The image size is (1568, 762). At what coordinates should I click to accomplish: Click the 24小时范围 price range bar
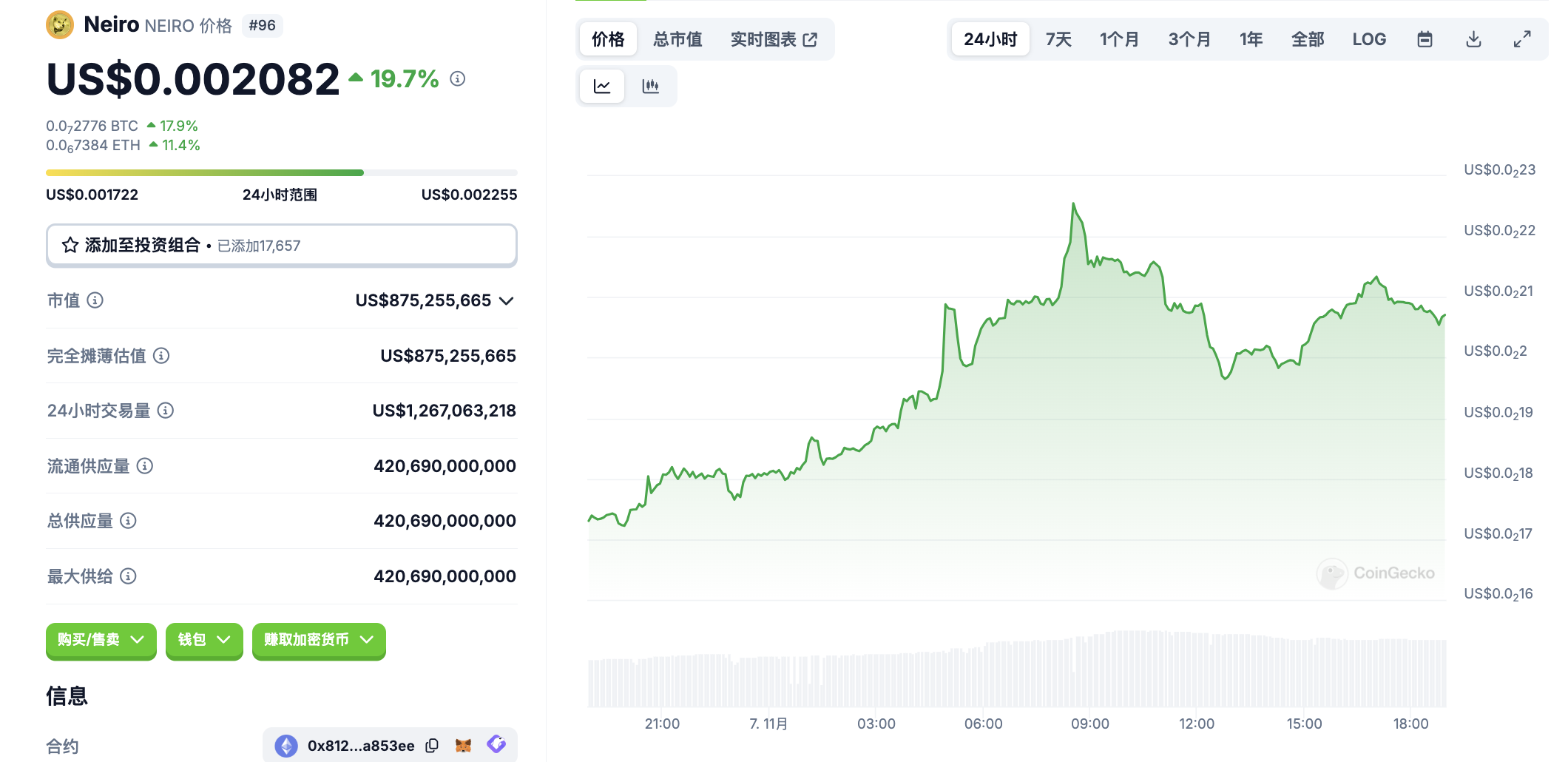[281, 173]
